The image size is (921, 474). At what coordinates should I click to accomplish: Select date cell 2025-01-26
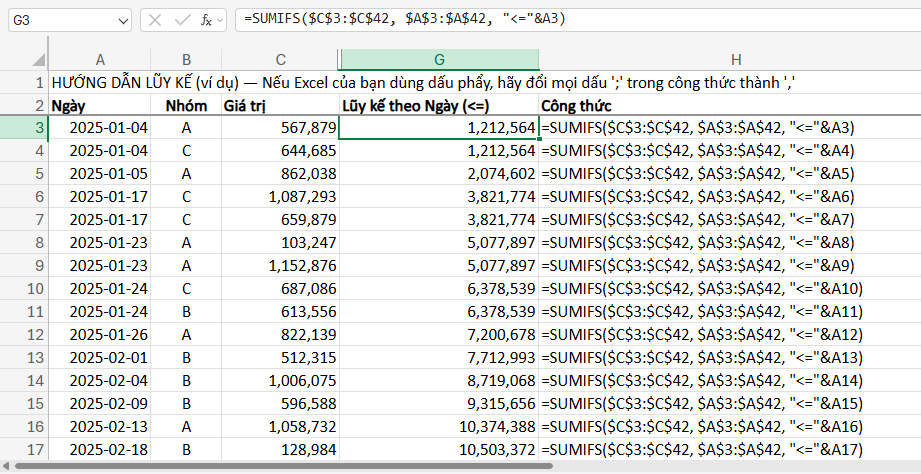(100, 335)
